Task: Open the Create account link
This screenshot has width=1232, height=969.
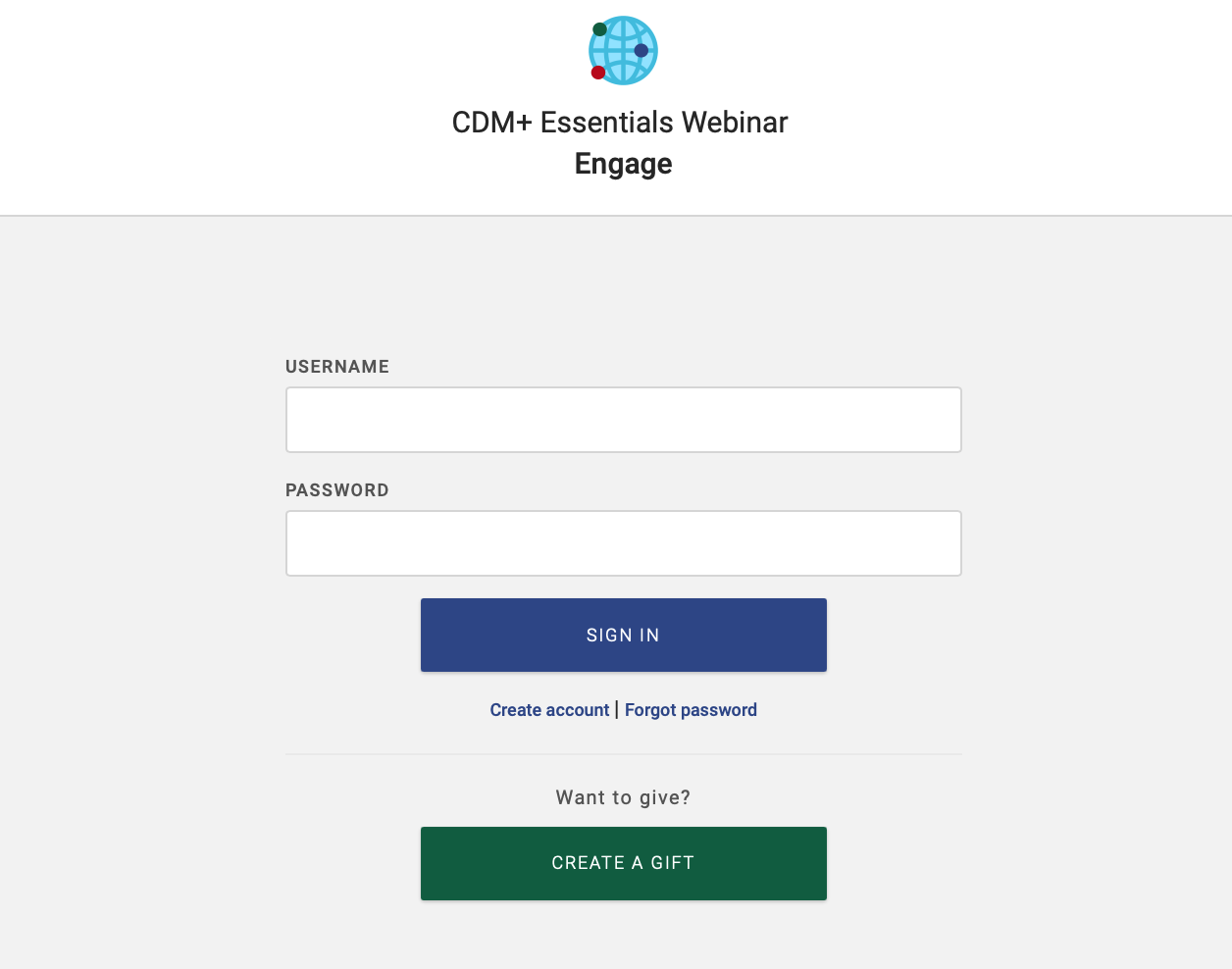Action: (549, 710)
